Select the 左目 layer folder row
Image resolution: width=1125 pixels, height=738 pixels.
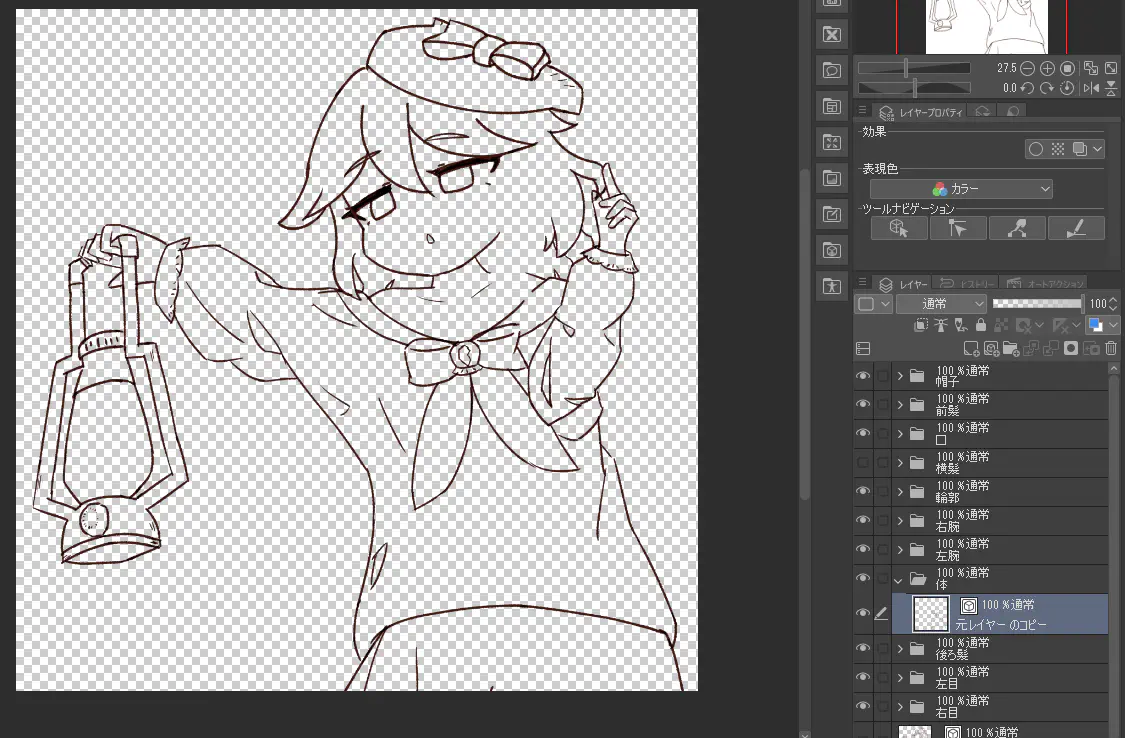[x=981, y=678]
